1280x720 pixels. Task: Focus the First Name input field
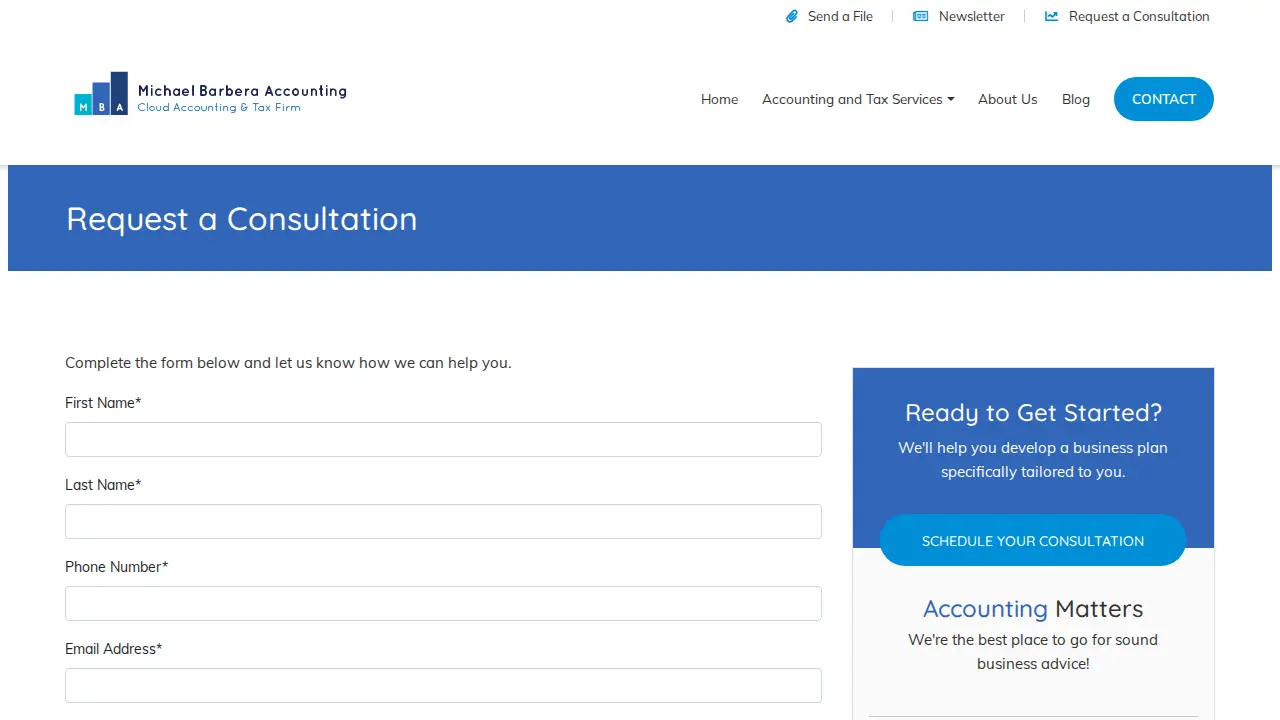tap(443, 439)
